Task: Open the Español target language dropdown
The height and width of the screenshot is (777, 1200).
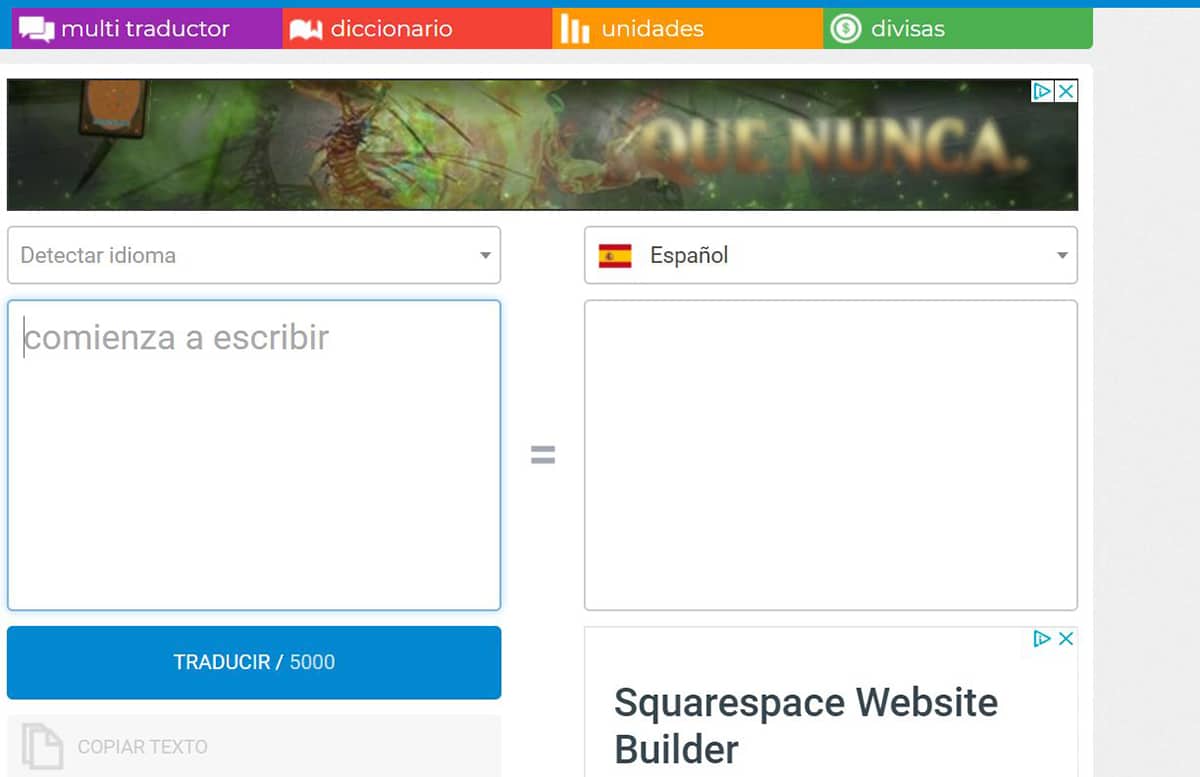Action: (830, 255)
